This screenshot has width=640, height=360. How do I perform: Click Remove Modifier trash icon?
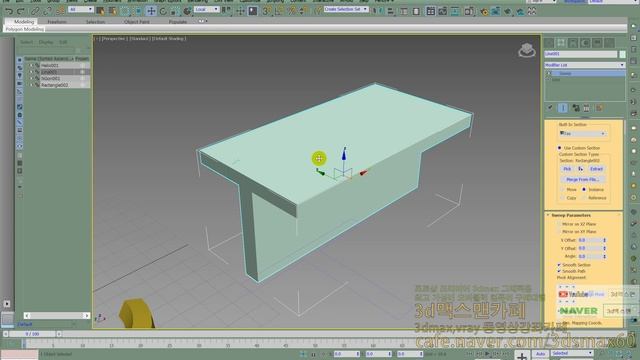click(x=587, y=108)
